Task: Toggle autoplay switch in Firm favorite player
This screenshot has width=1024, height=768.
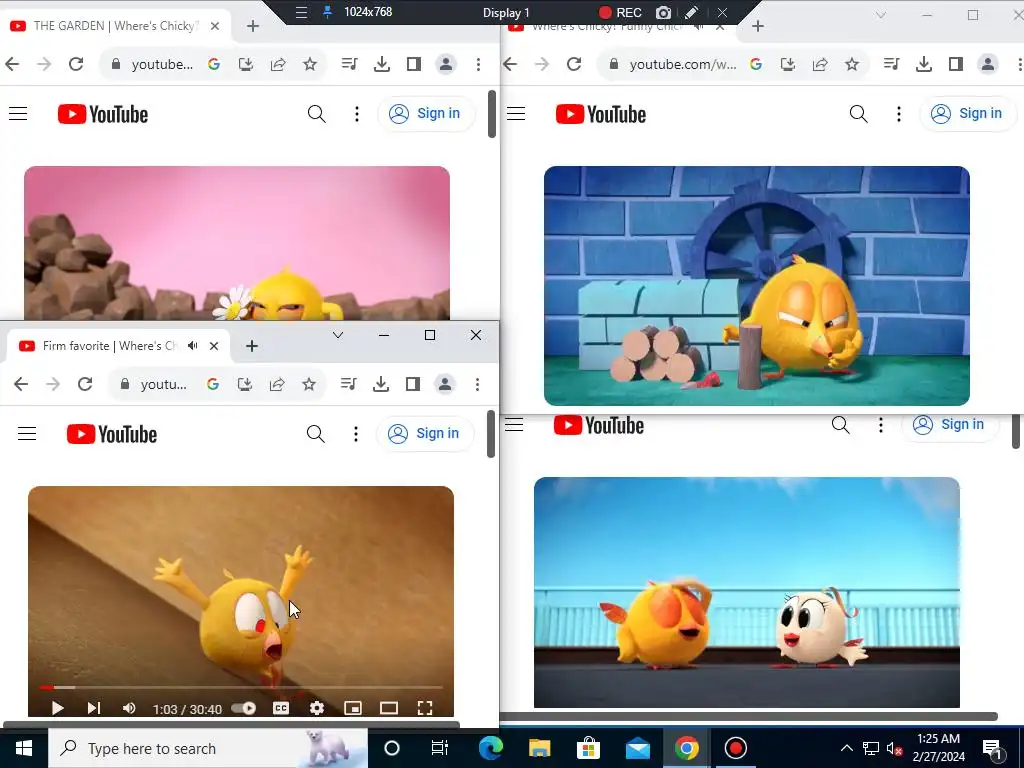Action: pyautogui.click(x=244, y=708)
